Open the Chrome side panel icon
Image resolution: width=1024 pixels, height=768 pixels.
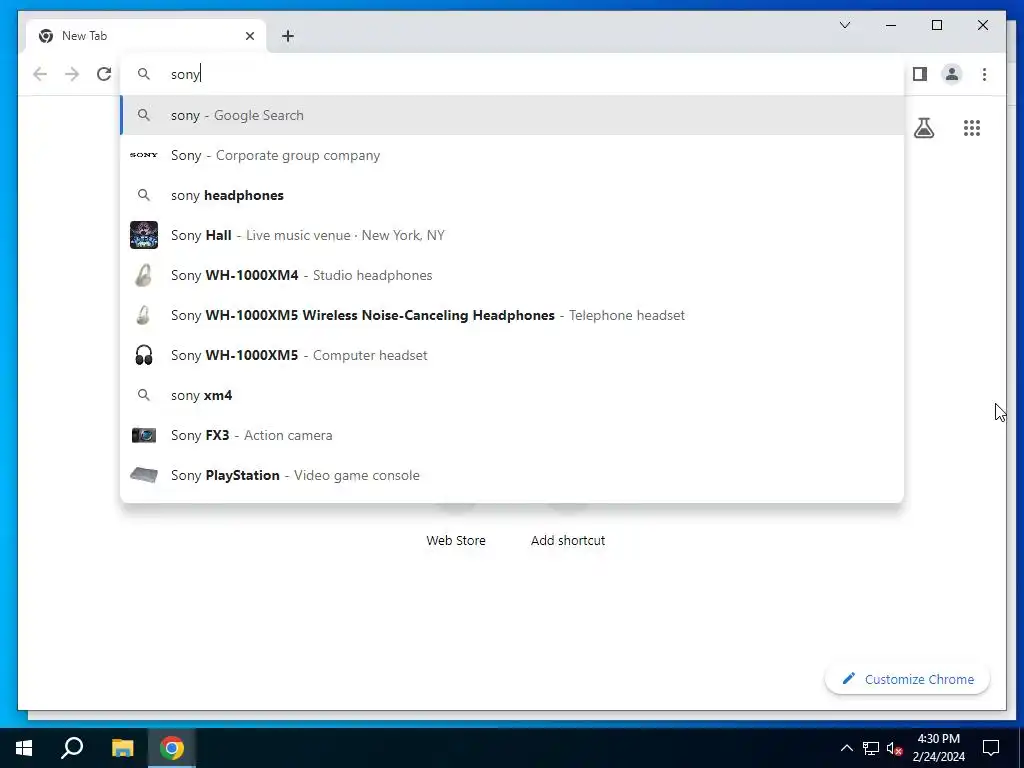[920, 74]
